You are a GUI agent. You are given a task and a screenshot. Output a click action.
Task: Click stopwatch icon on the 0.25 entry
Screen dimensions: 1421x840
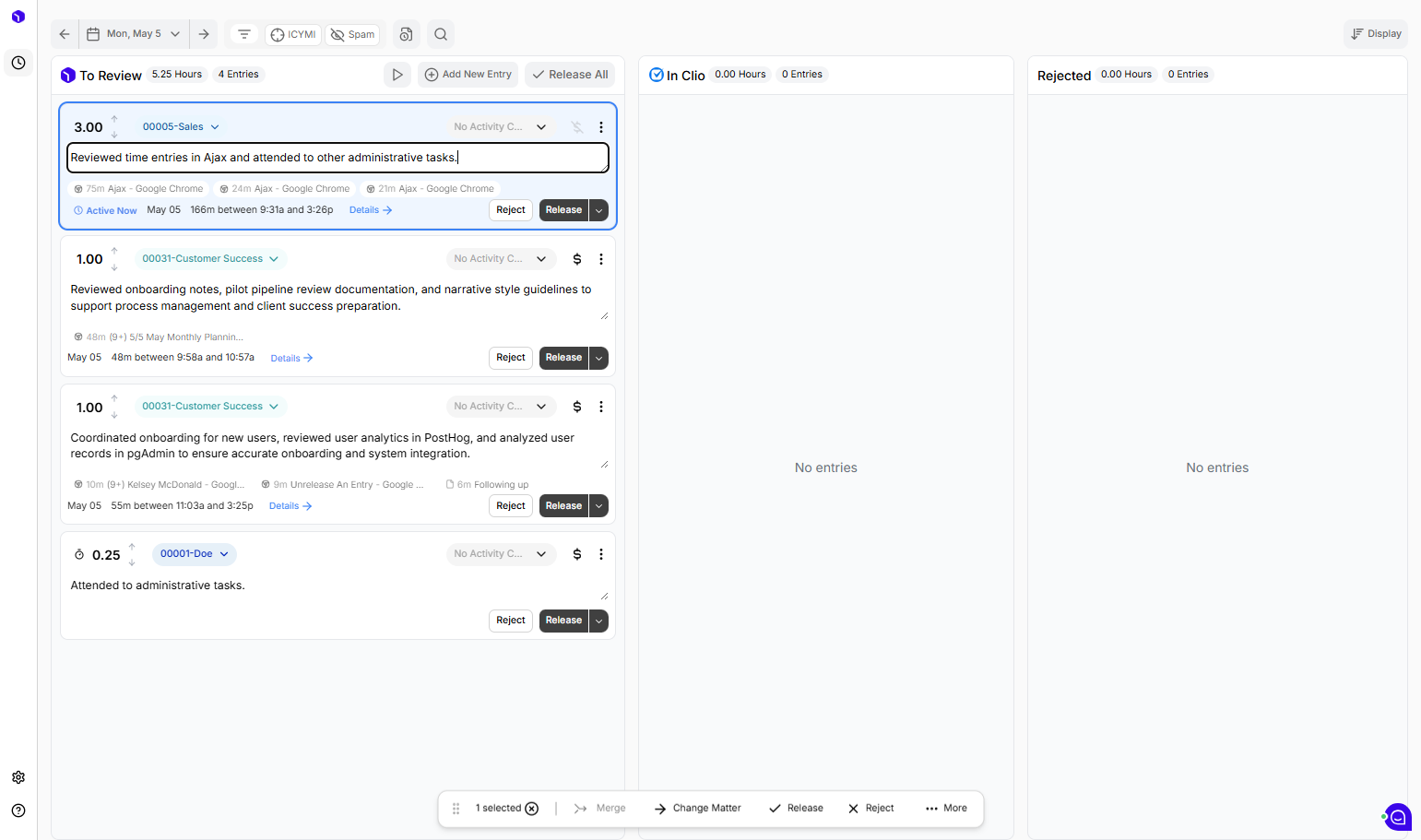[79, 555]
